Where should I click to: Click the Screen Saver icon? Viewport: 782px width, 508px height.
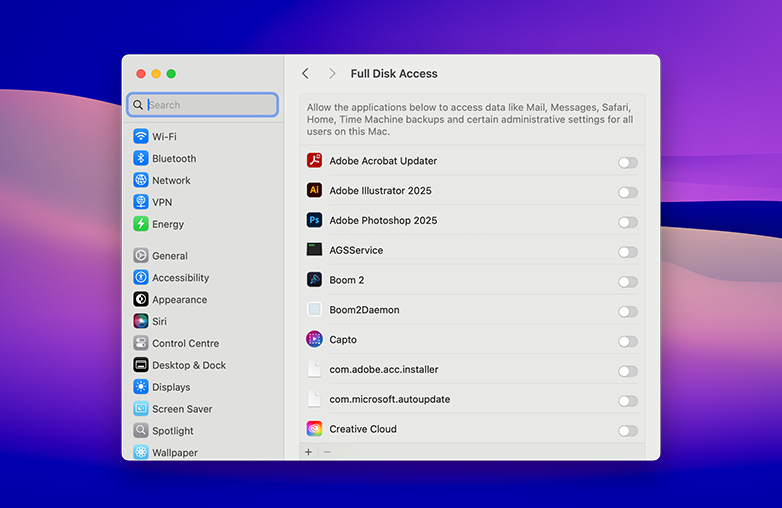pos(141,409)
